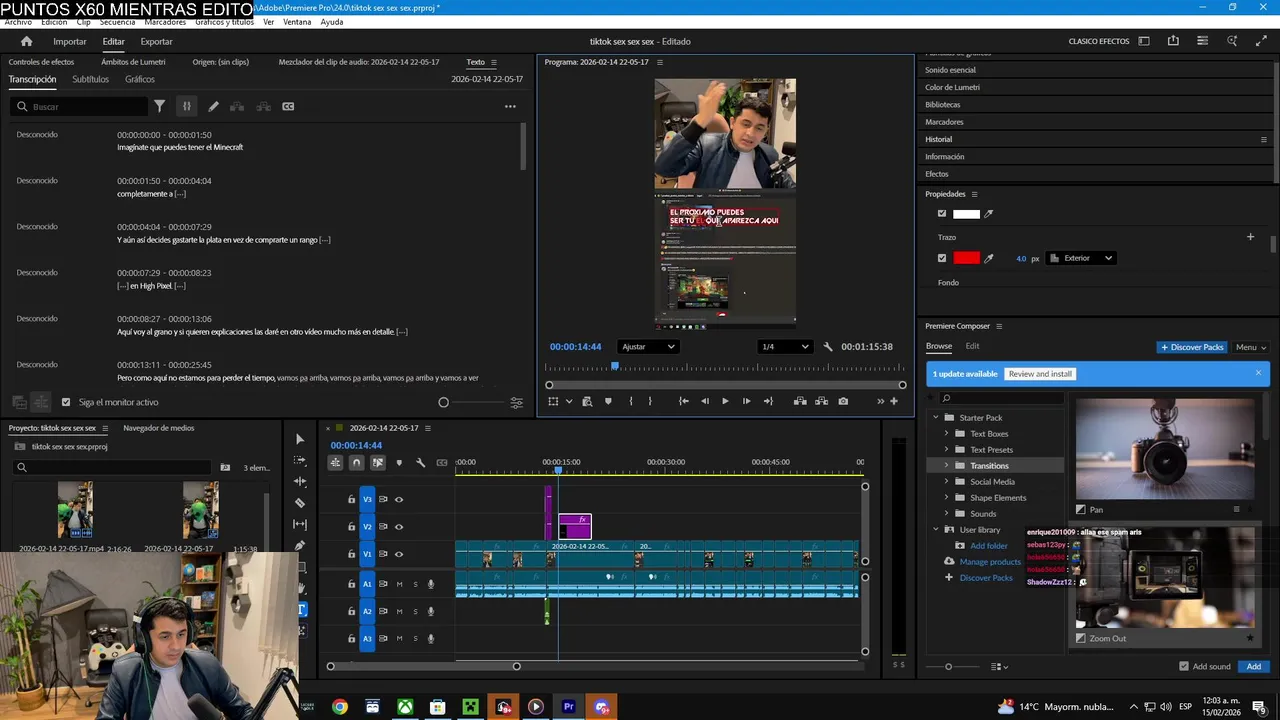Go to Out point in Program monitor
The height and width of the screenshot is (720, 1280).
(x=768, y=401)
